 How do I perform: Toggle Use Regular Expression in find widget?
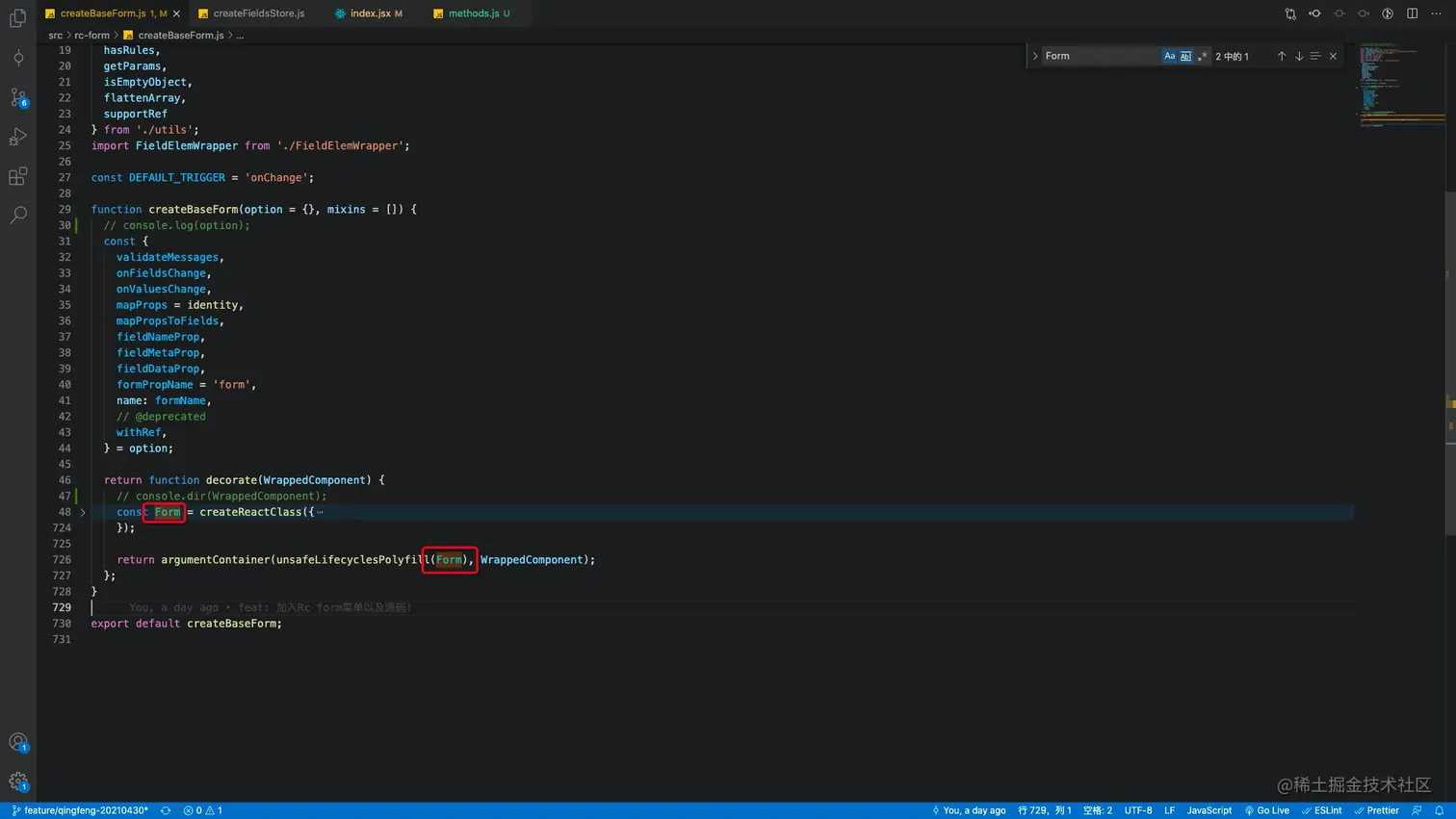pos(1202,56)
